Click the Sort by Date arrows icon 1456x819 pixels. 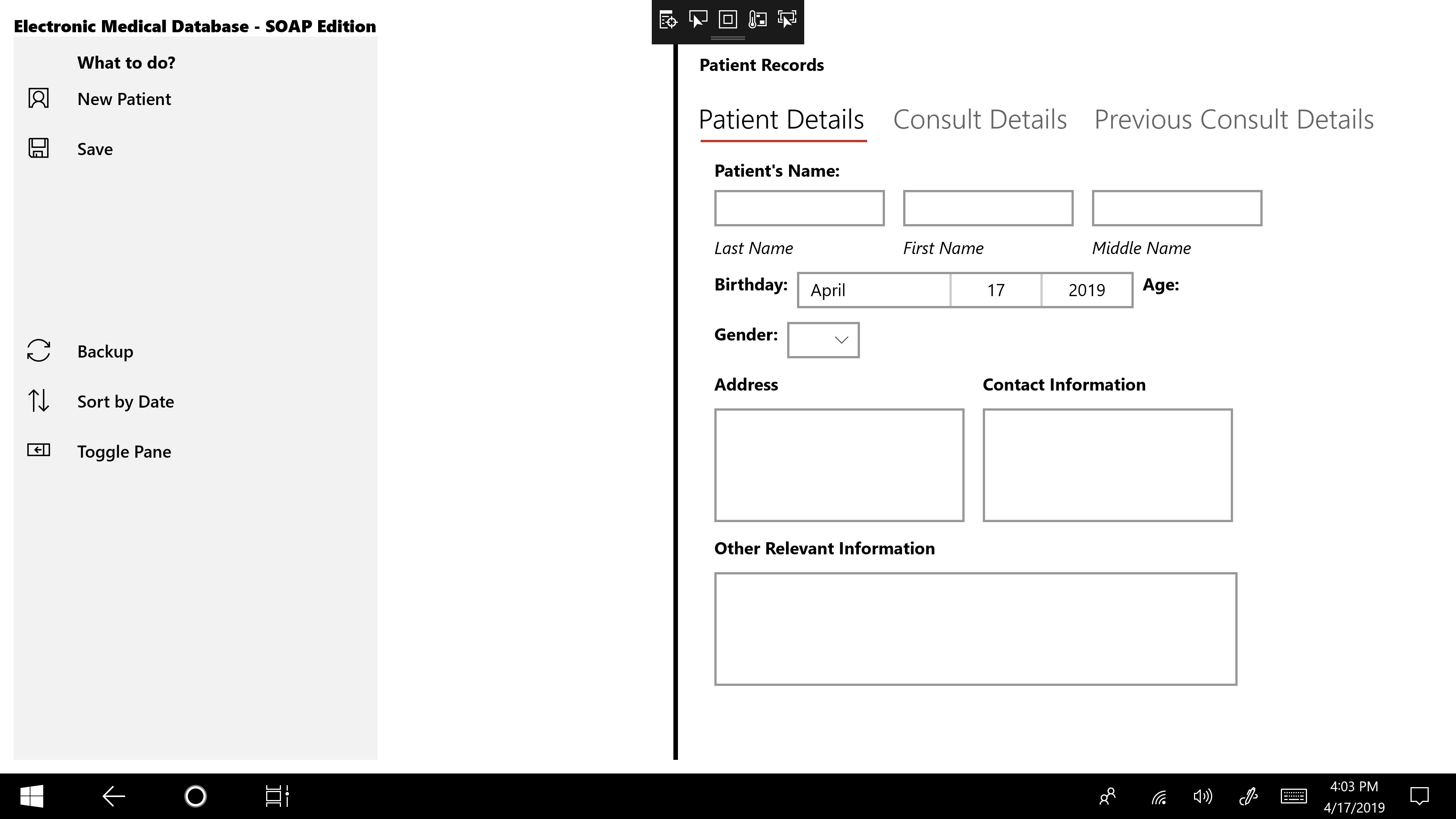pos(38,401)
